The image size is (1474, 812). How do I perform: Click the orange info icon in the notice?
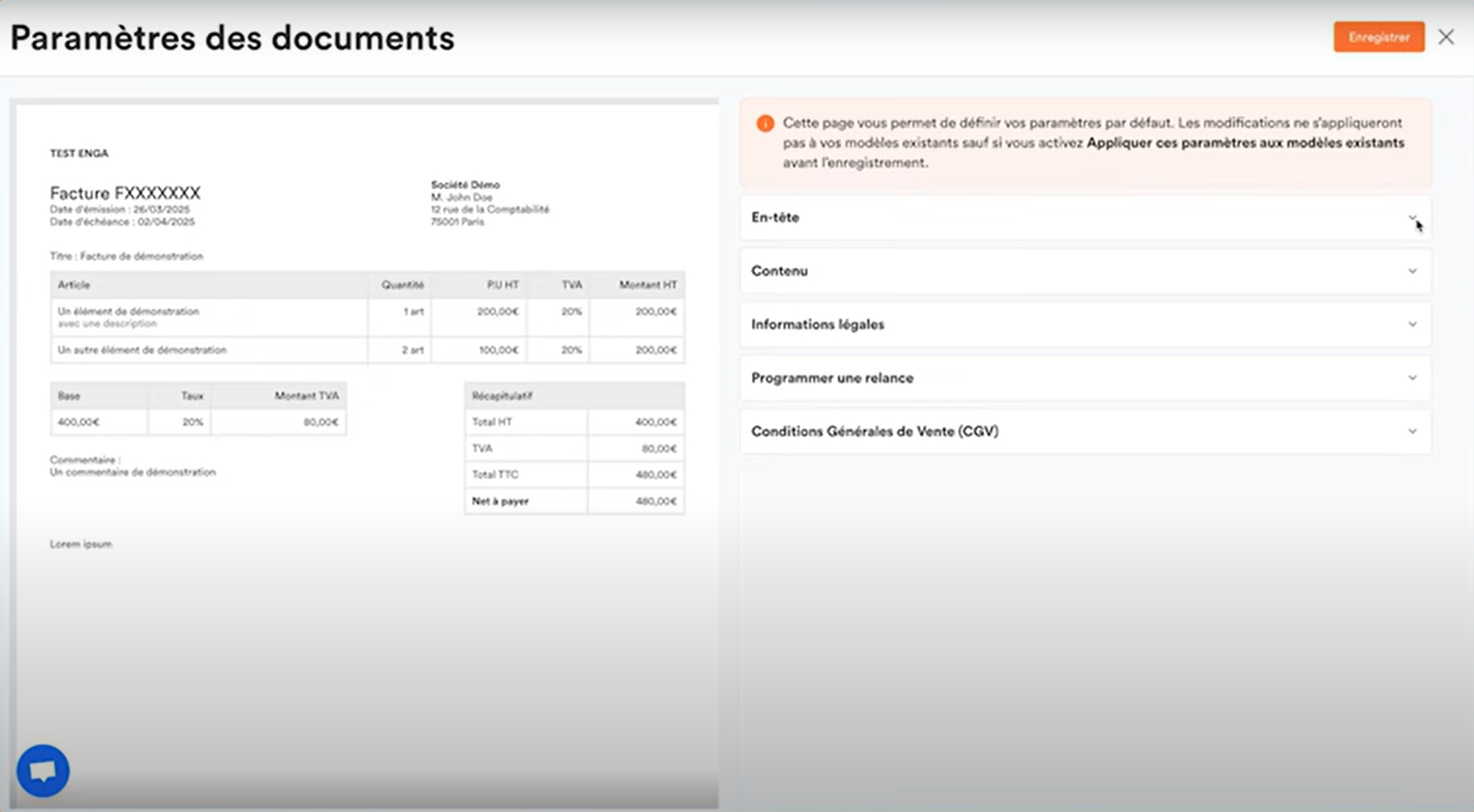[765, 124]
